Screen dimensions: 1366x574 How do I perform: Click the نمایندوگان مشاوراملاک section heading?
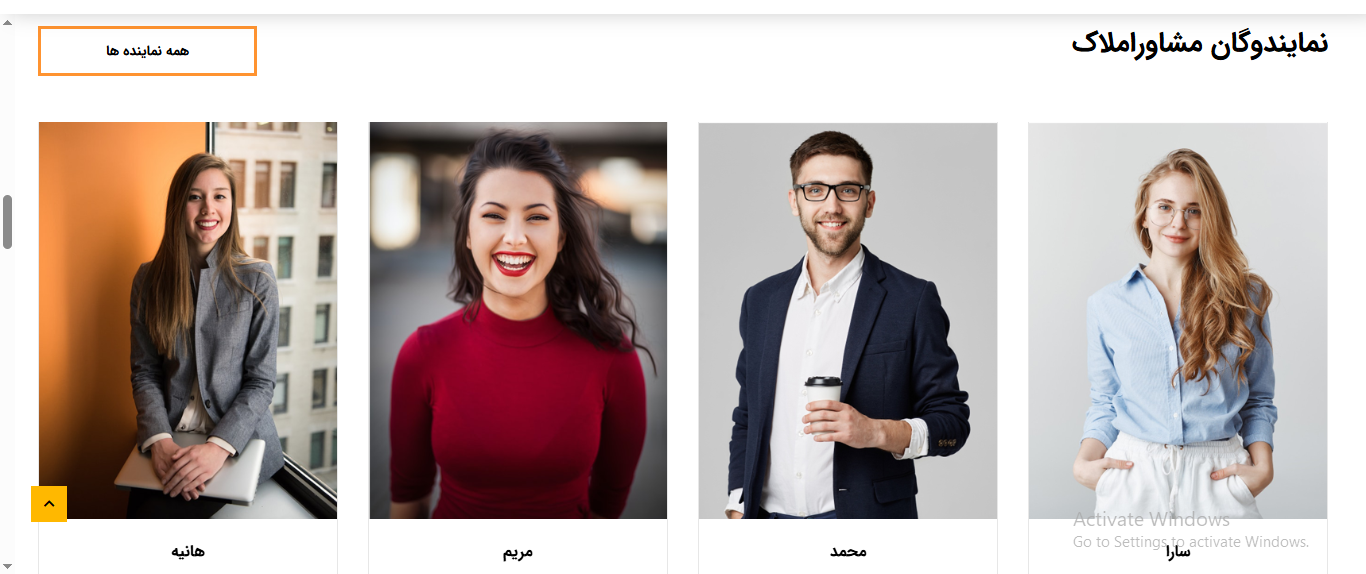(1200, 44)
